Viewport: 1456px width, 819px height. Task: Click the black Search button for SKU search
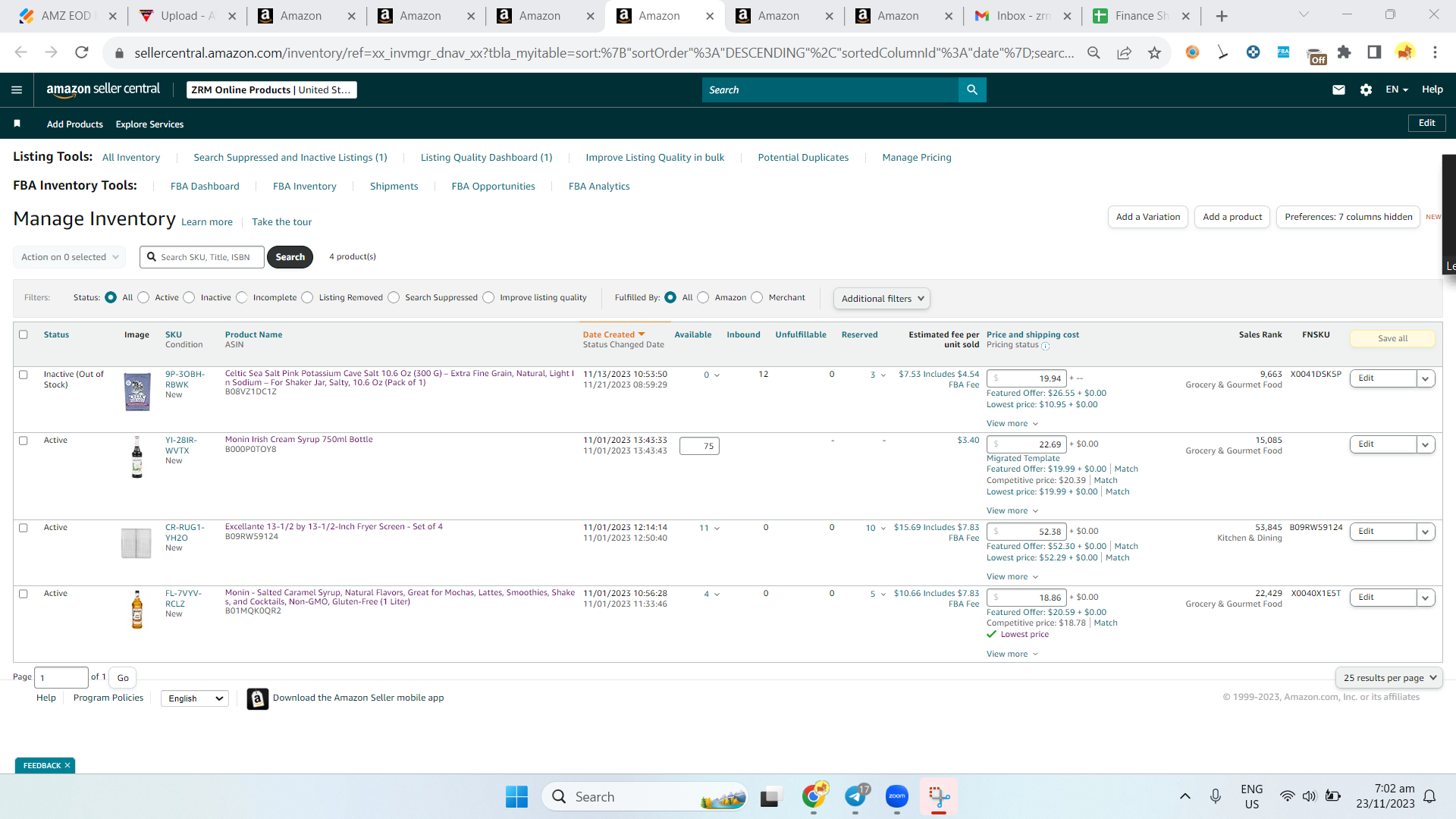tap(290, 257)
